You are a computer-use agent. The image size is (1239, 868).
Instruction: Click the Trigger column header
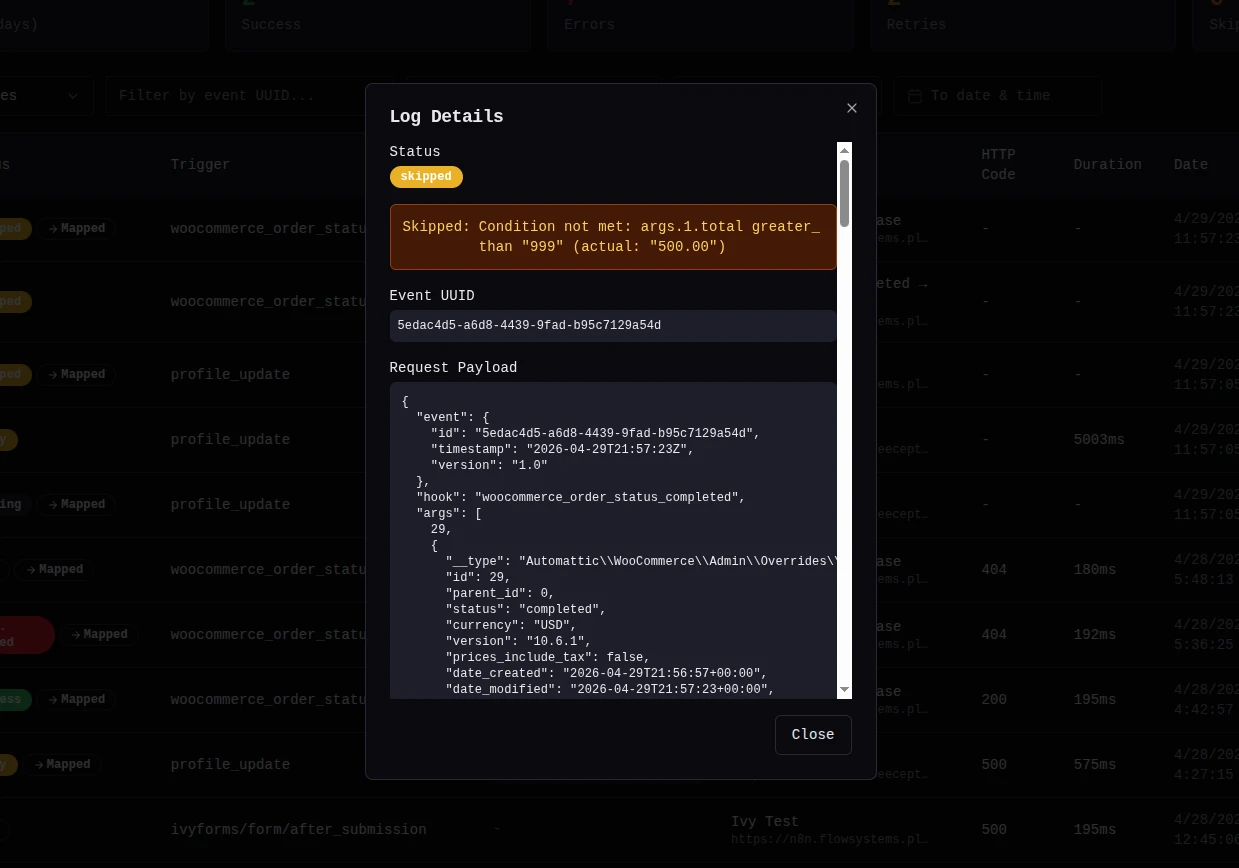pyautogui.click(x=200, y=164)
